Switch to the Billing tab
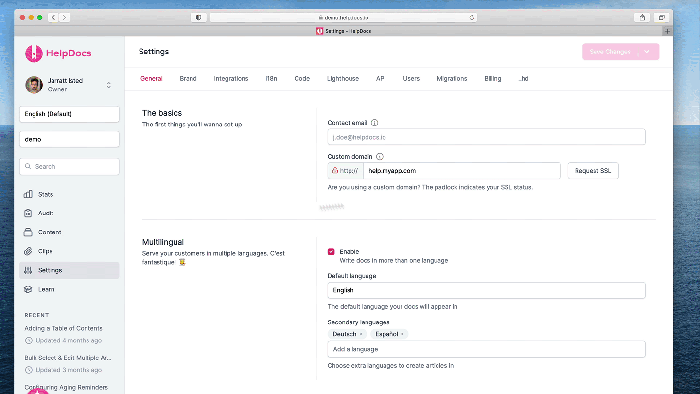This screenshot has height=394, width=700. [x=493, y=79]
